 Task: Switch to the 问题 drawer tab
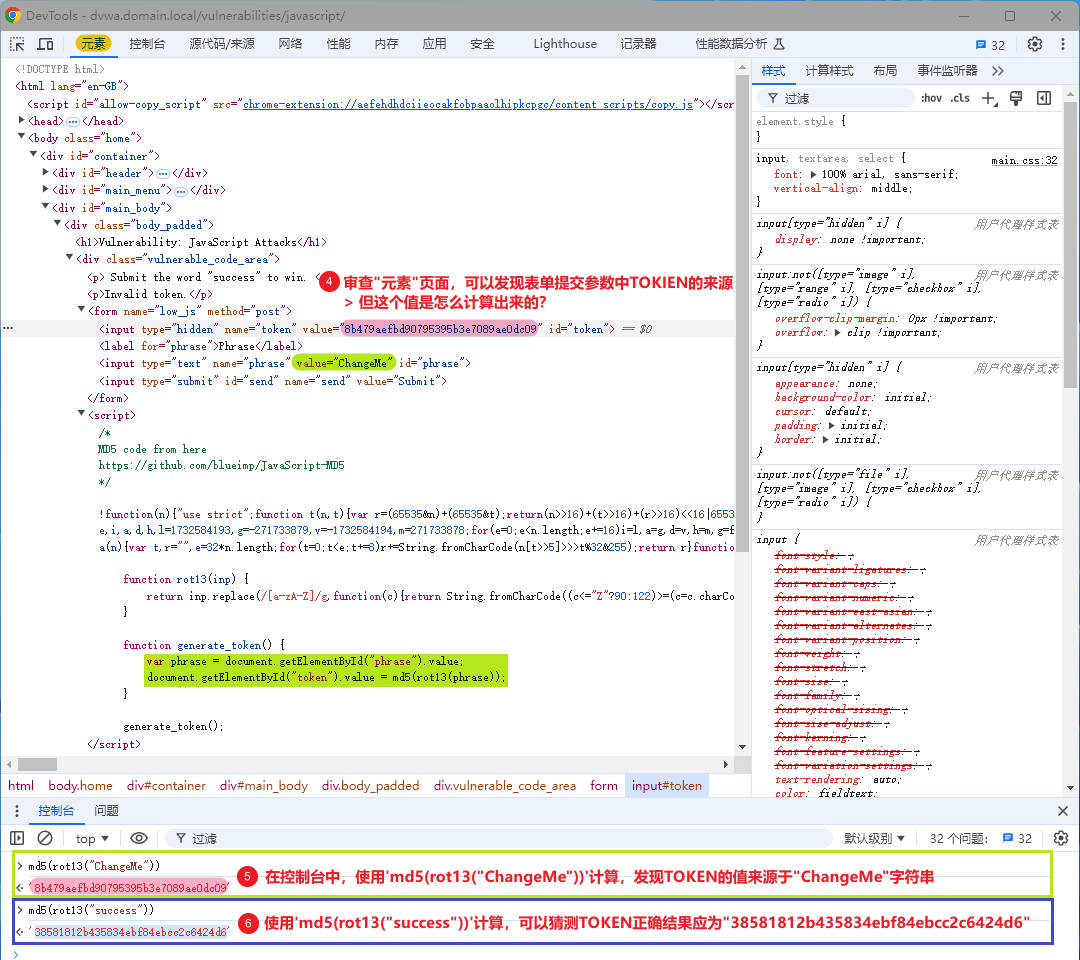[106, 811]
